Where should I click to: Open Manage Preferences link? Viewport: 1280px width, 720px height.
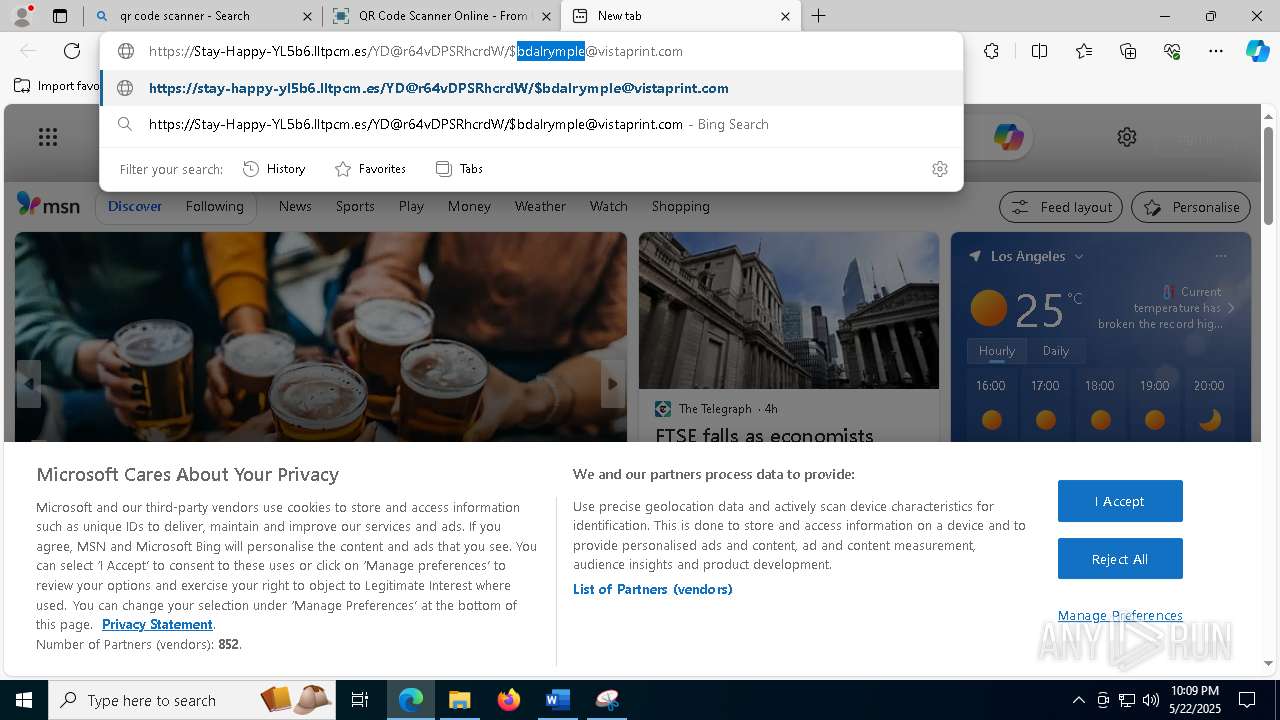coord(1120,615)
